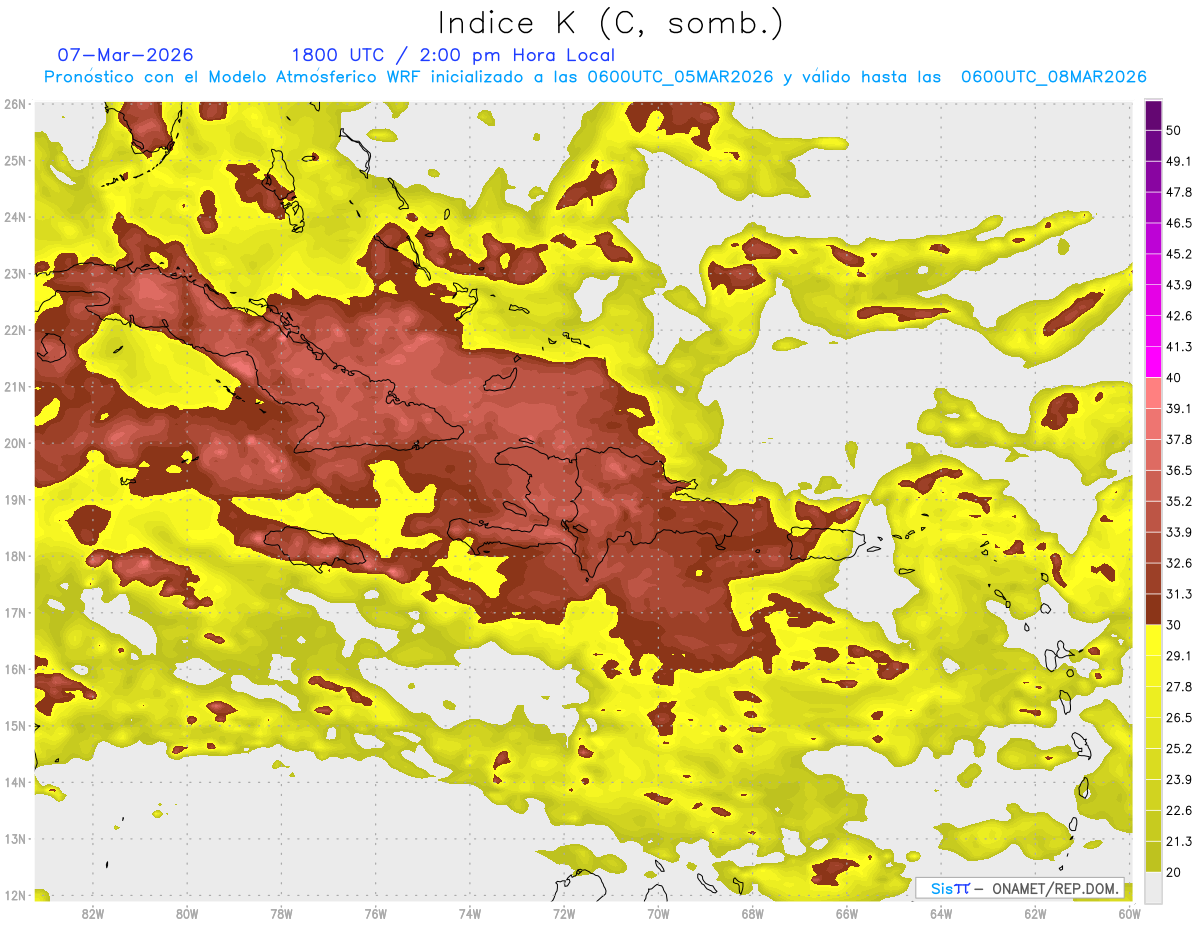Viewport: 1200px width, 927px height.
Task: Click the '26.5' color scale value
Action: (1179, 718)
